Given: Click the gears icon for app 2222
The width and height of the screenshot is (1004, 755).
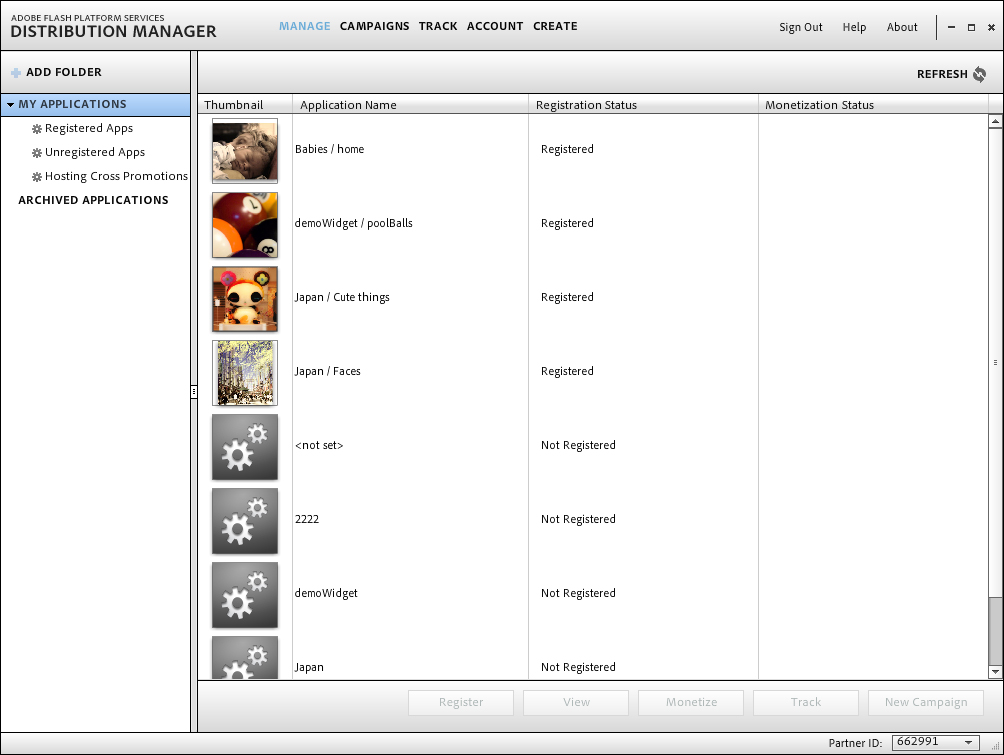Looking at the screenshot, I should pos(245,521).
